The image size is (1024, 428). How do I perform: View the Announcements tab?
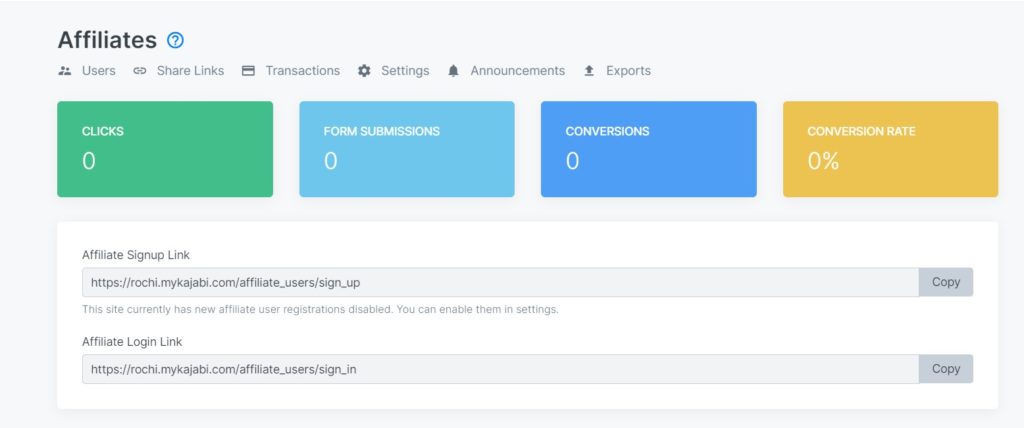(x=517, y=71)
